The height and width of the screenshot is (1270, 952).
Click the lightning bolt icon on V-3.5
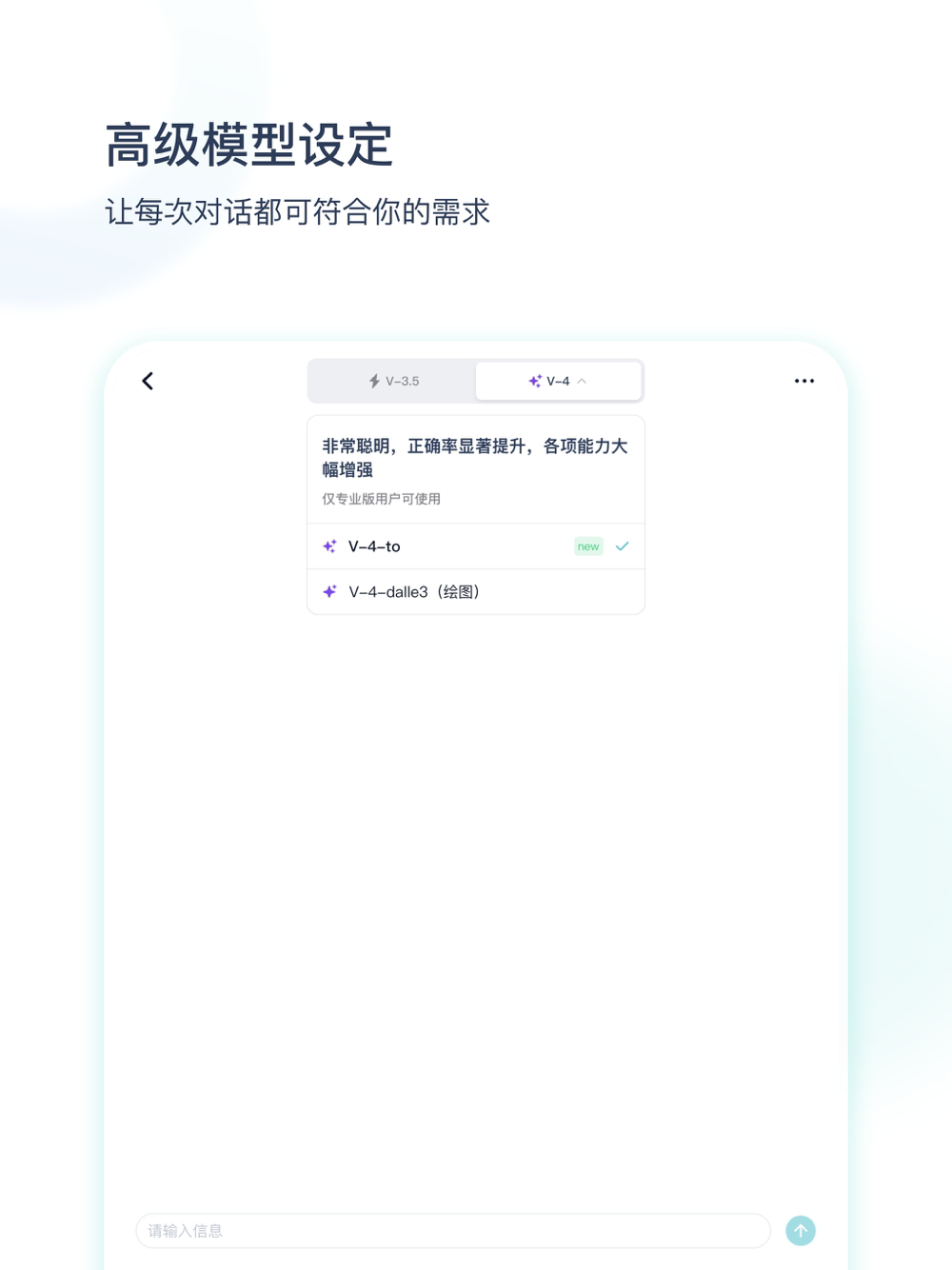[374, 381]
